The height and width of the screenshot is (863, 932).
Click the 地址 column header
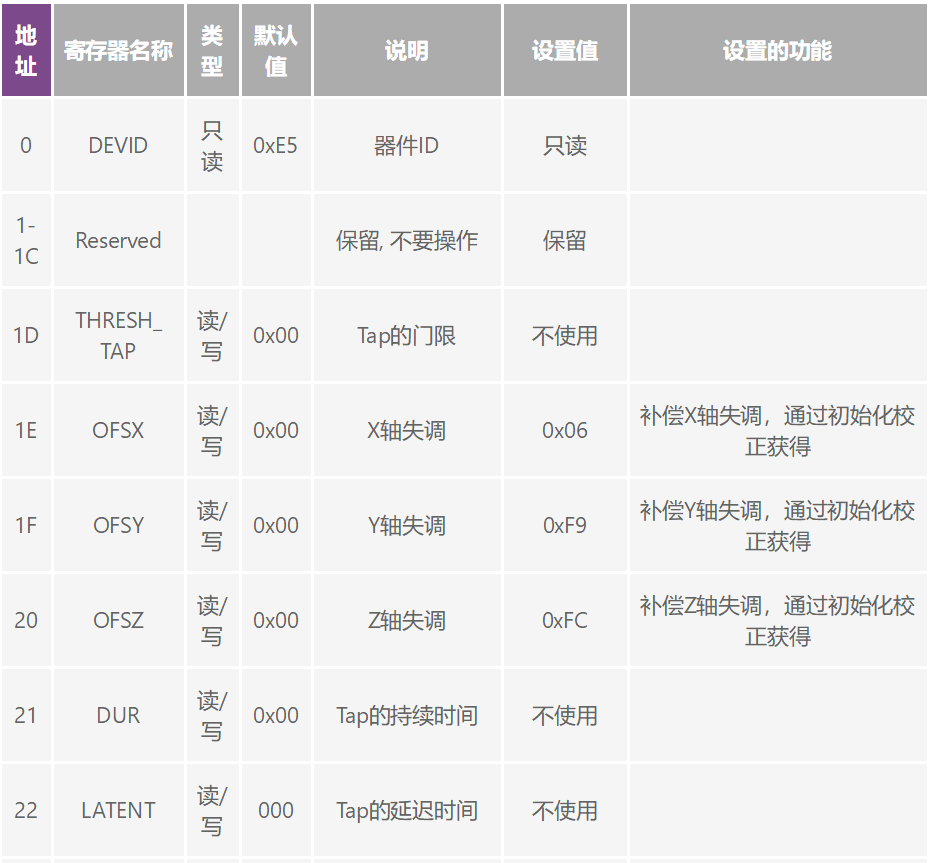coord(26,50)
